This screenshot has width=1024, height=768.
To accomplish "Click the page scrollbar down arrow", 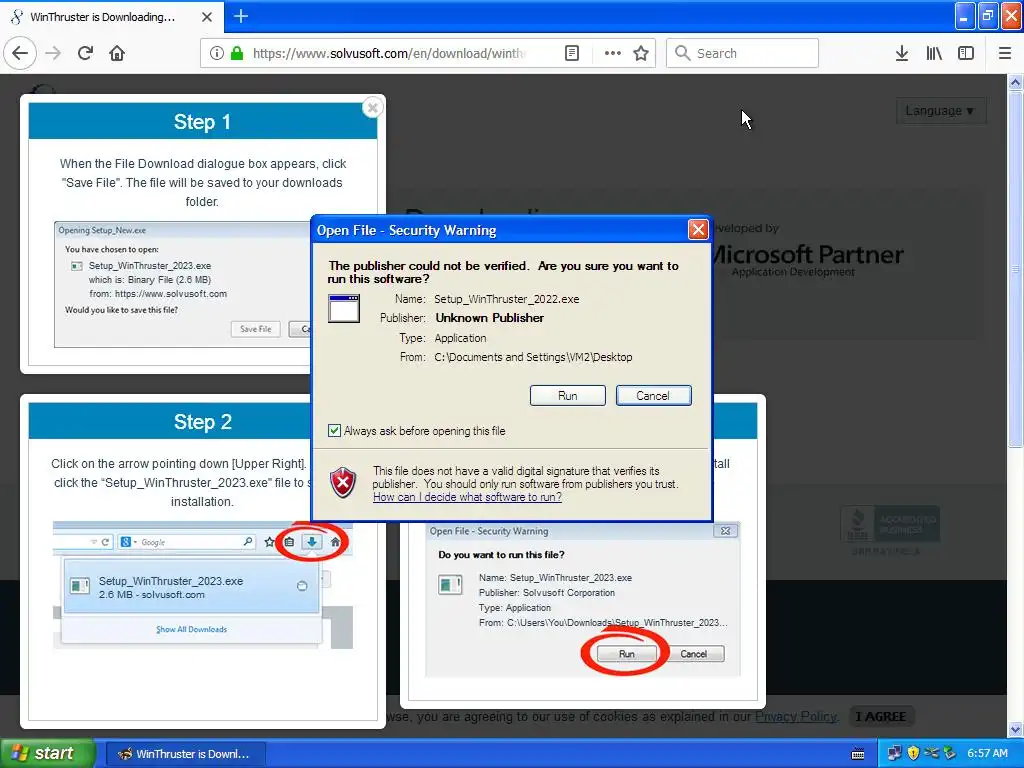I will (x=1015, y=729).
